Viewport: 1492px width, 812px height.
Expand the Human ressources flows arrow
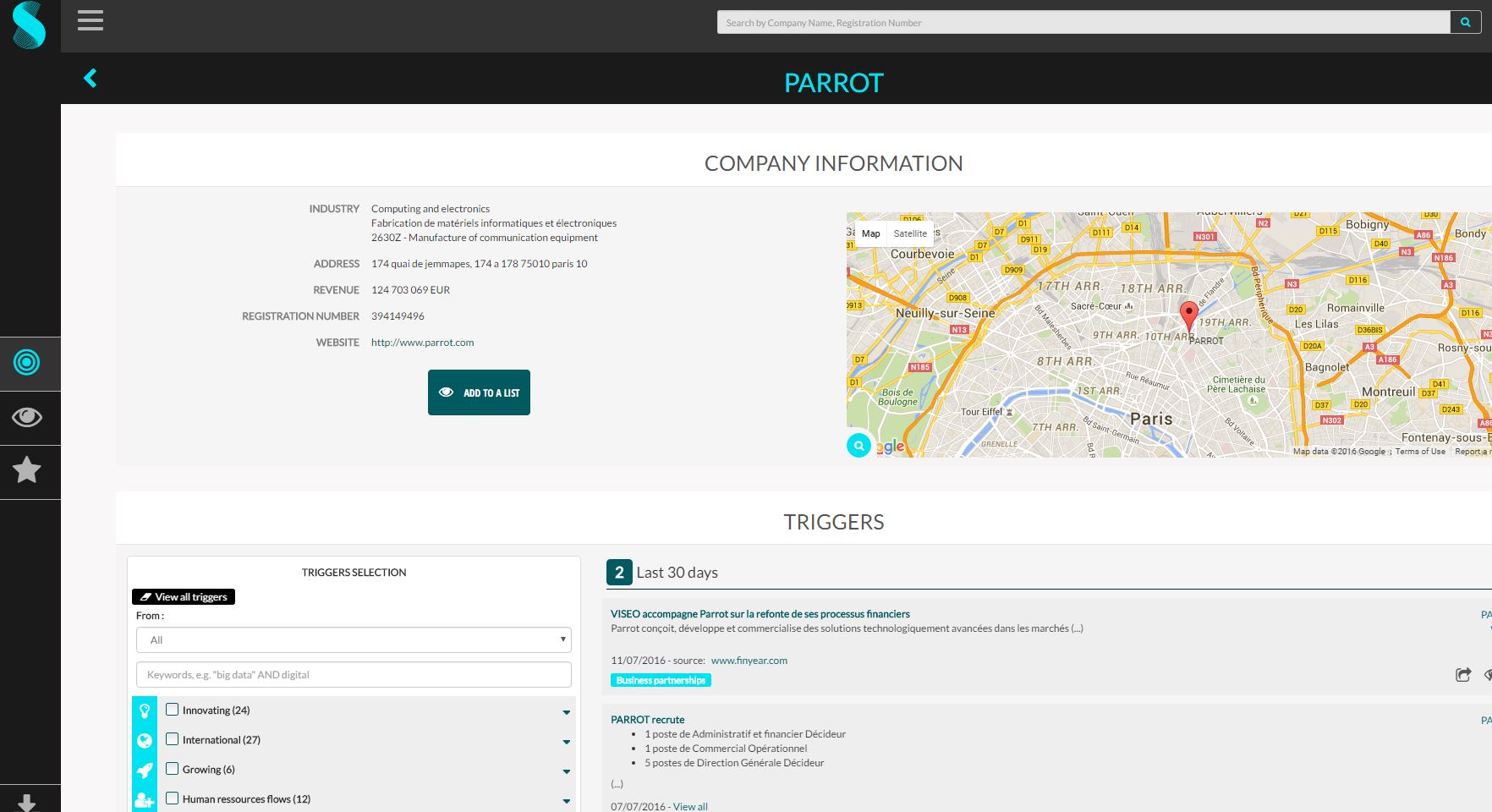pyautogui.click(x=566, y=801)
